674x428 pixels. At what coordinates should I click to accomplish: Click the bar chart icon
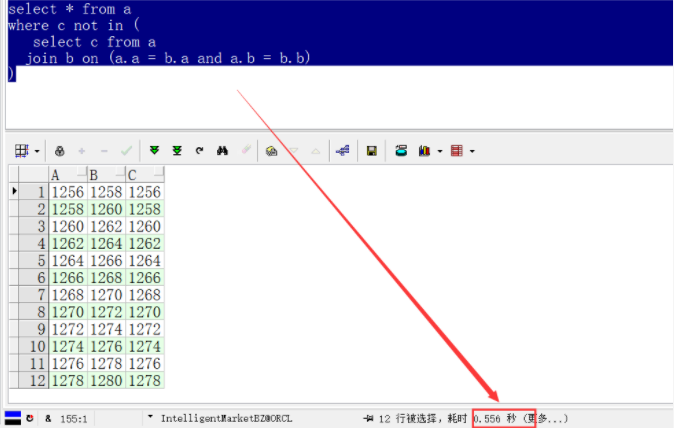pos(424,151)
